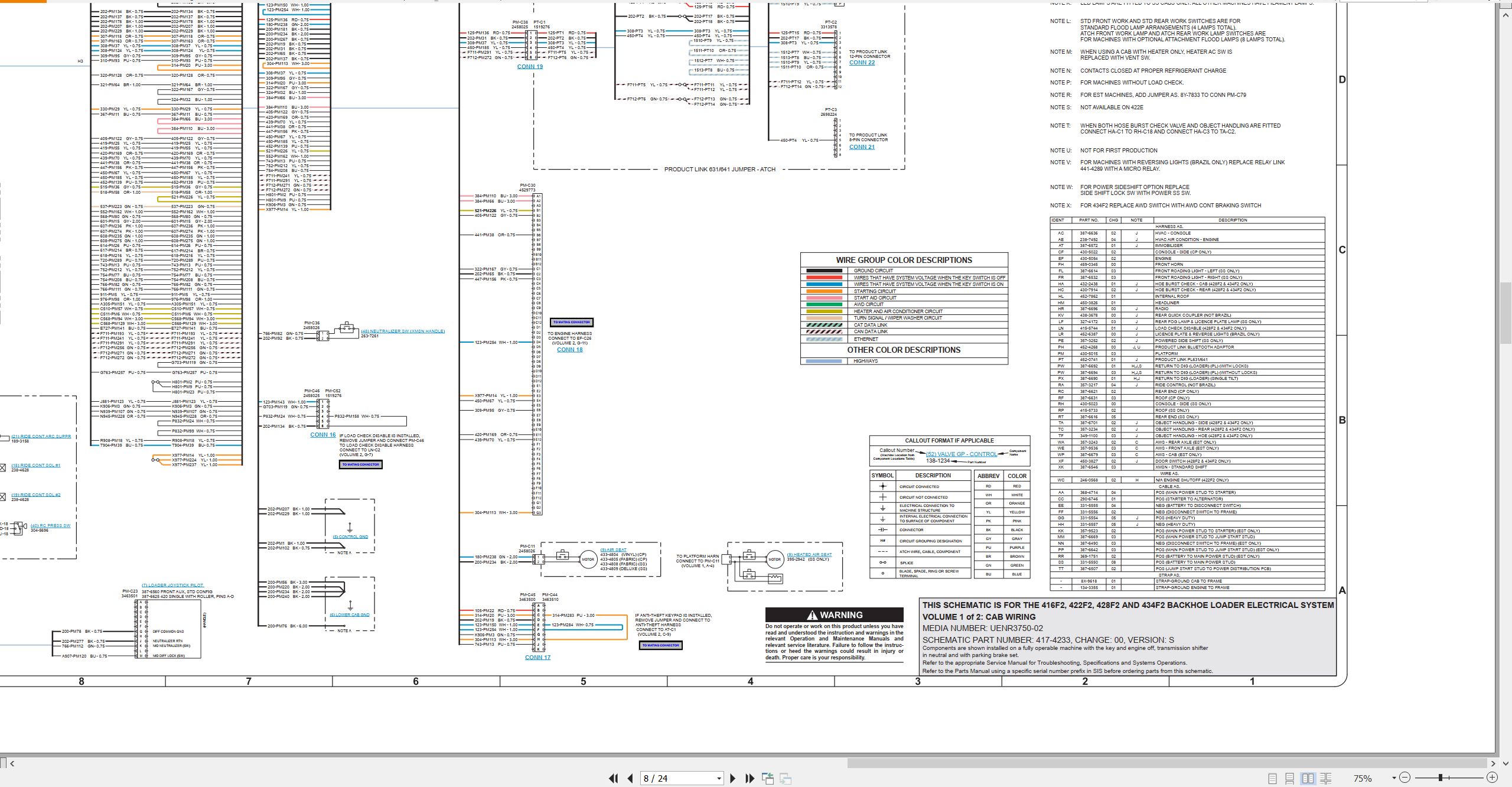
Task: Open the CONN 22 connector link
Action: [x=862, y=63]
